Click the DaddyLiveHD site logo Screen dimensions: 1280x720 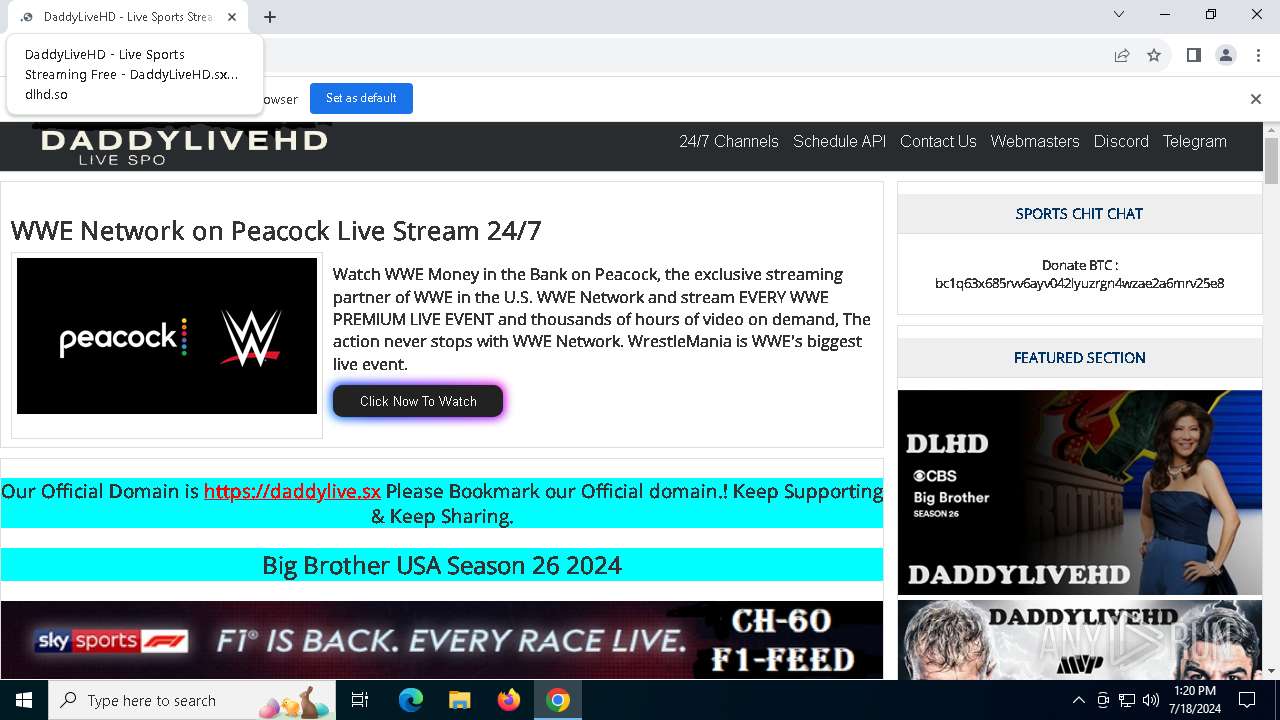click(183, 146)
